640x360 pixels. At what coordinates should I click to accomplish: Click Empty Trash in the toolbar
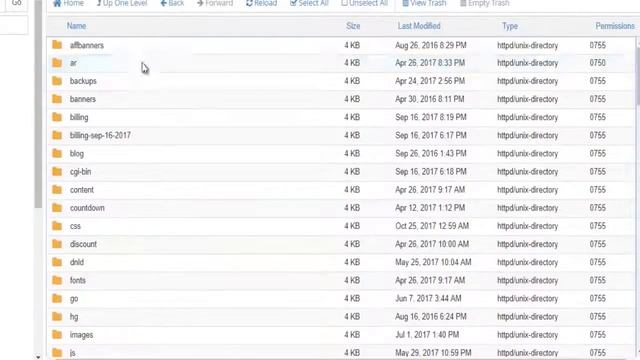tap(484, 3)
